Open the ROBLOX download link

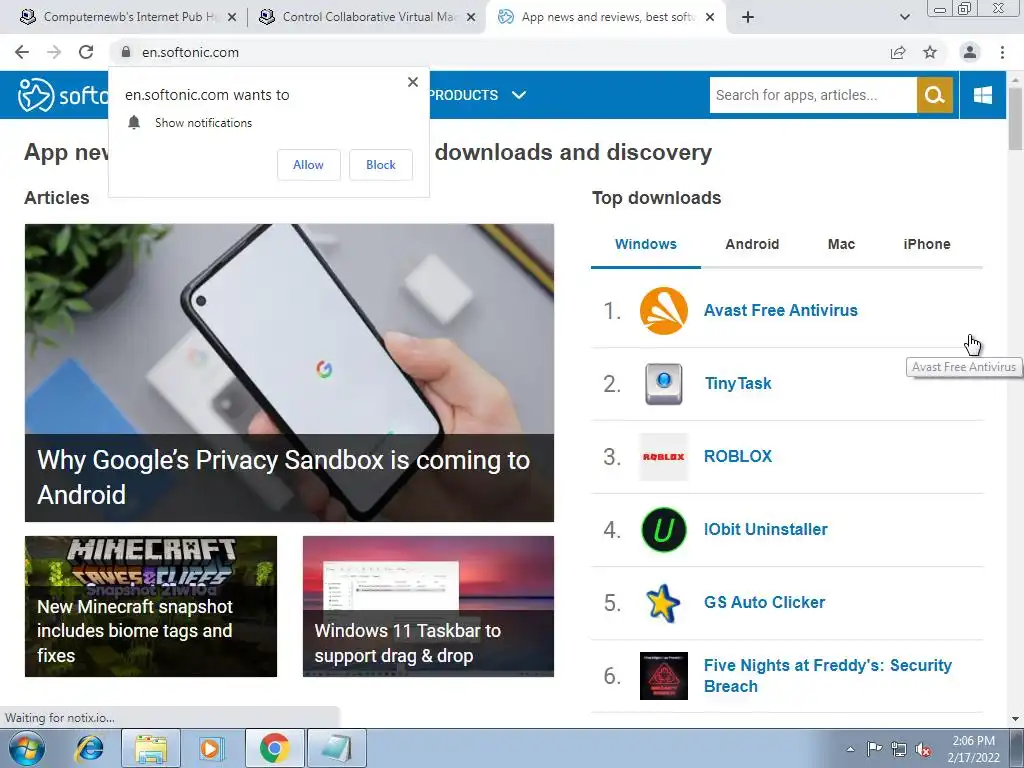point(738,456)
